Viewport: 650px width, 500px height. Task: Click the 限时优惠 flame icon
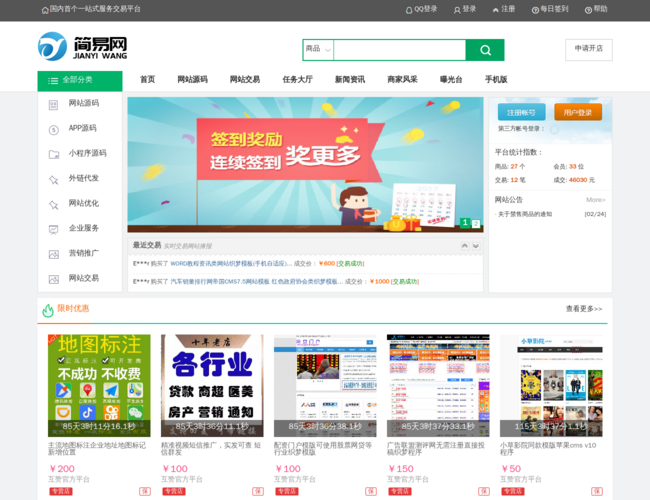(48, 310)
